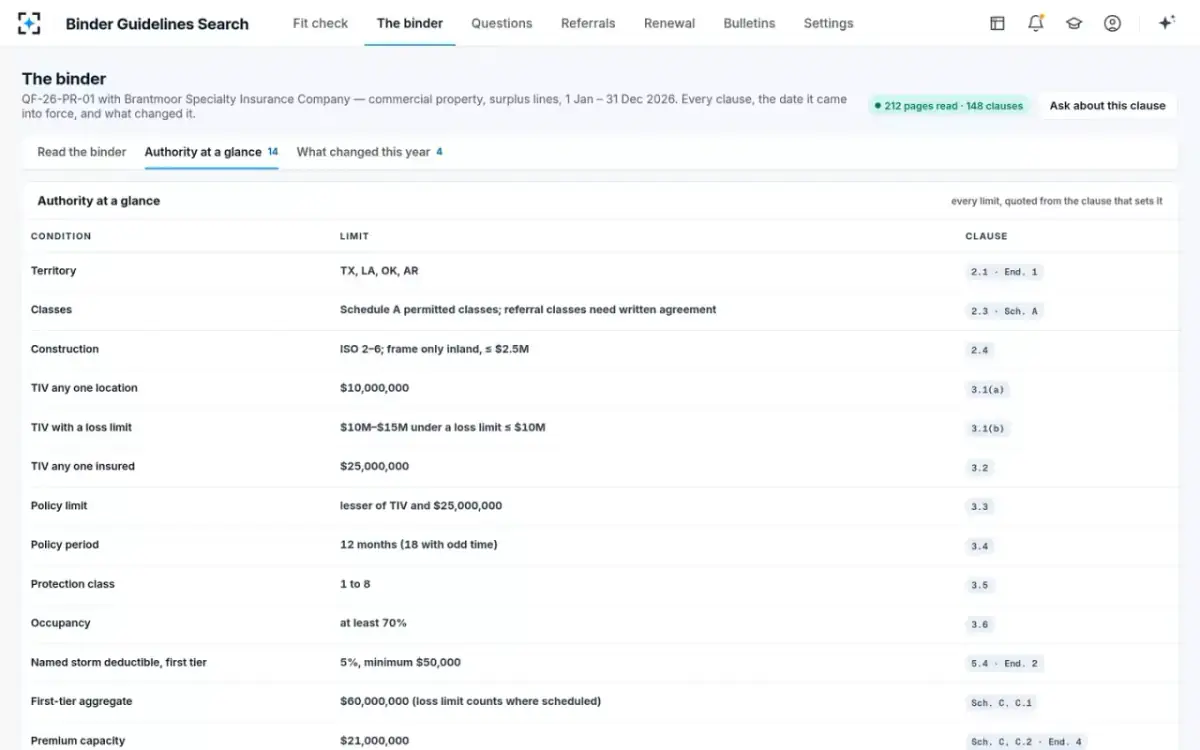Open clause 3.4 reference chip
This screenshot has height=750, width=1200.
979,546
